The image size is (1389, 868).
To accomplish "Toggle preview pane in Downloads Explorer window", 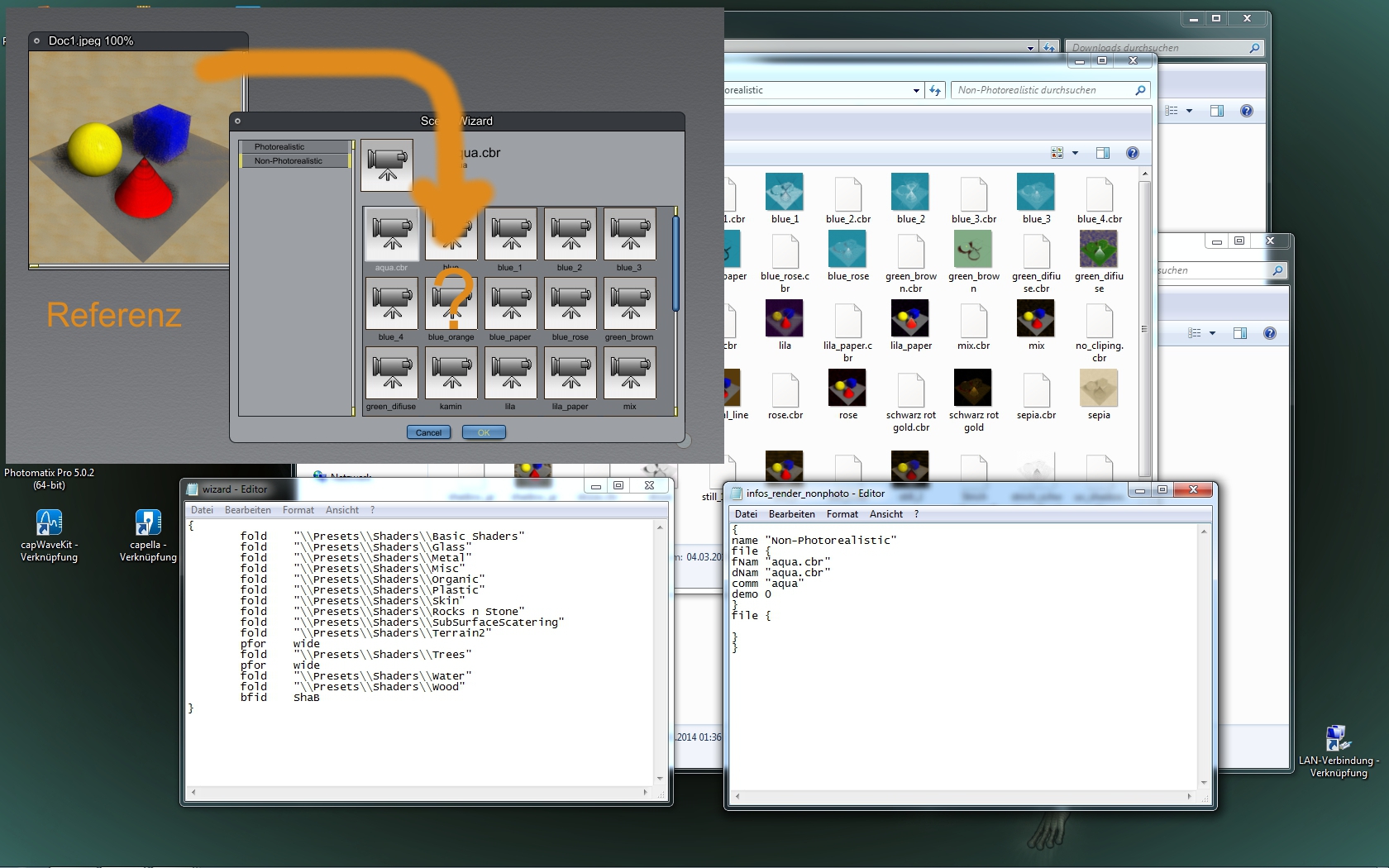I will (1217, 111).
